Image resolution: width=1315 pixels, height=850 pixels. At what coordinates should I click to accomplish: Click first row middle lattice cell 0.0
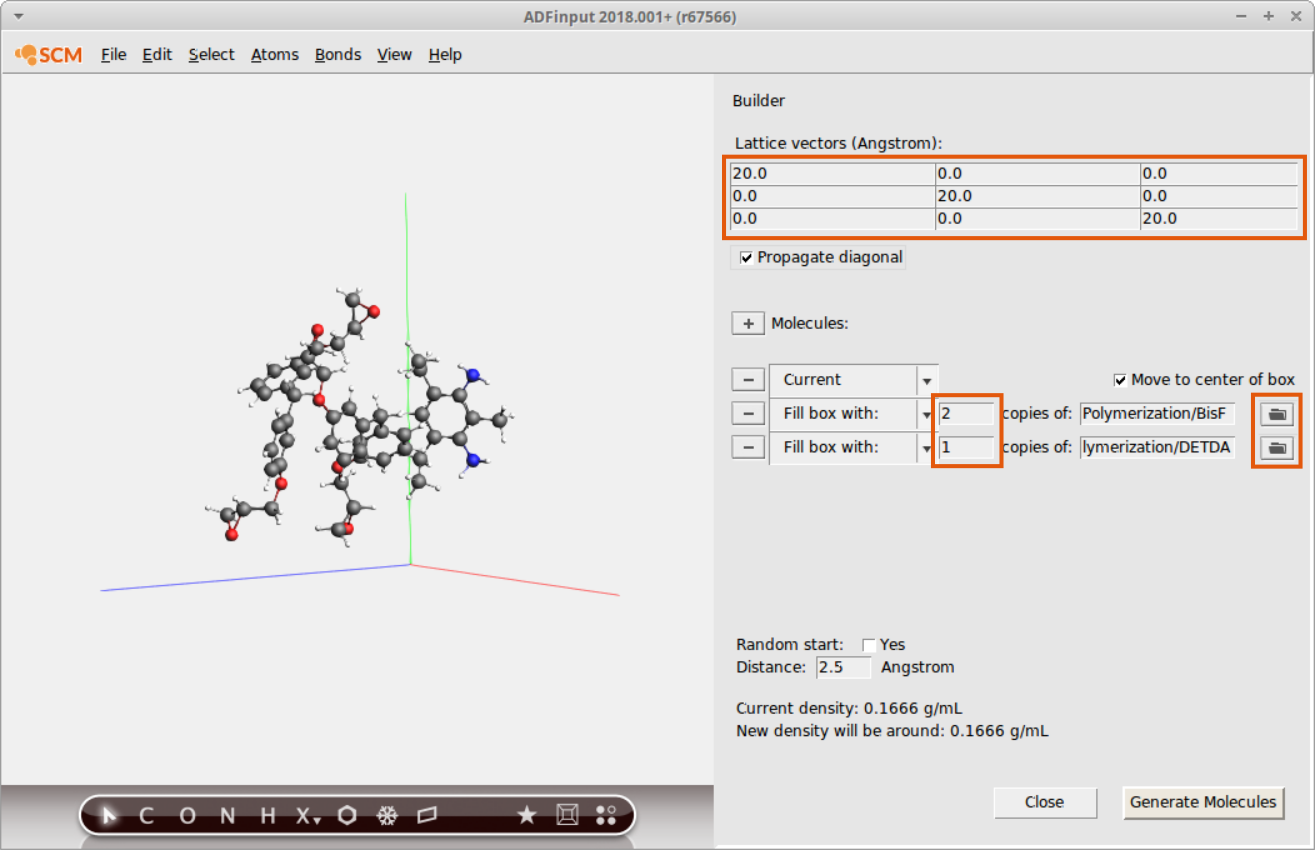(x=1037, y=173)
